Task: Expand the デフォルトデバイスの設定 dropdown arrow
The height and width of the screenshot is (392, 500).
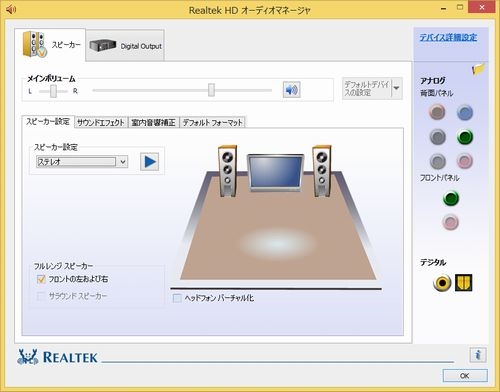Action: (x=396, y=88)
